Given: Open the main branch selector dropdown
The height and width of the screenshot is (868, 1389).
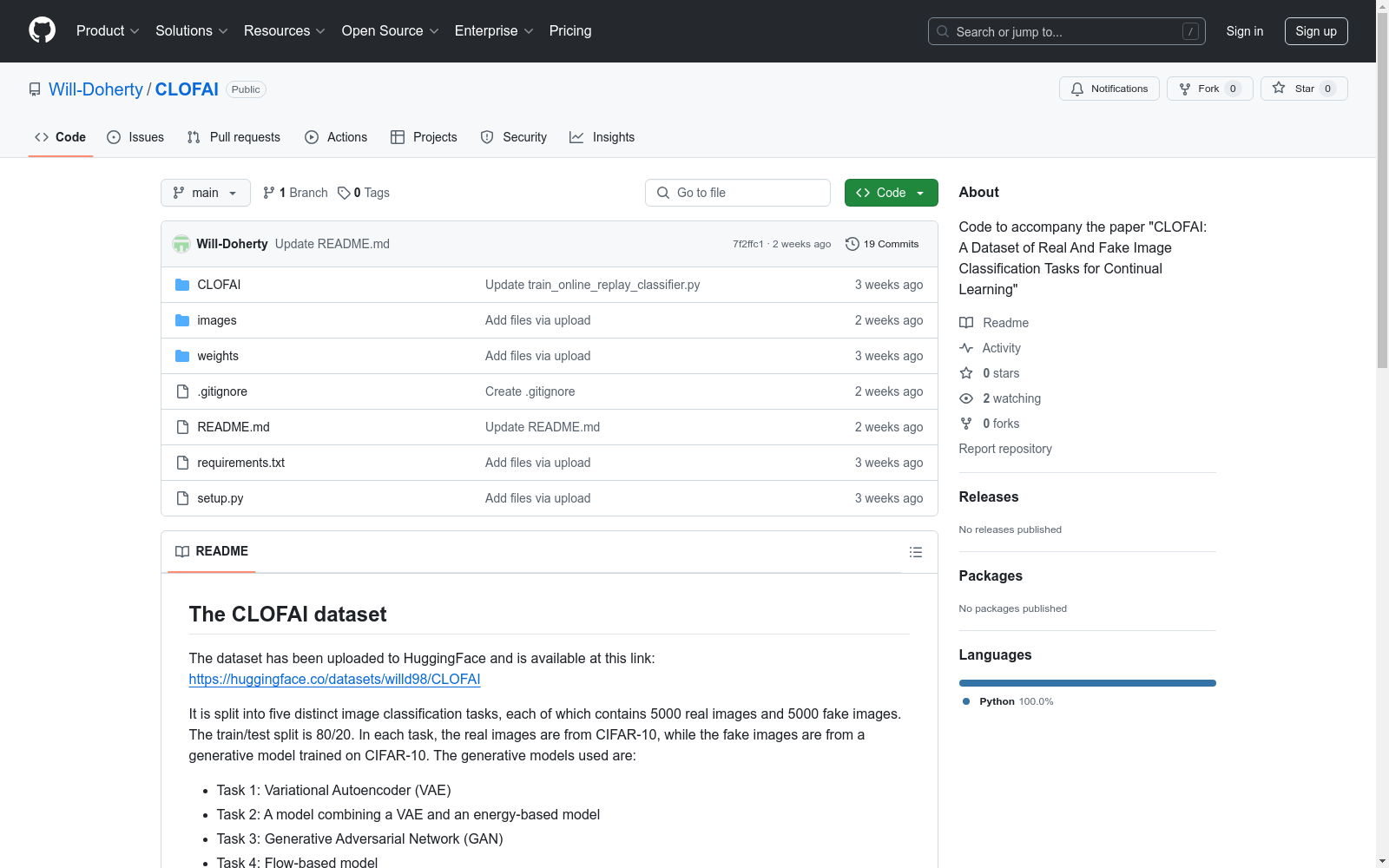Looking at the screenshot, I should click(206, 193).
